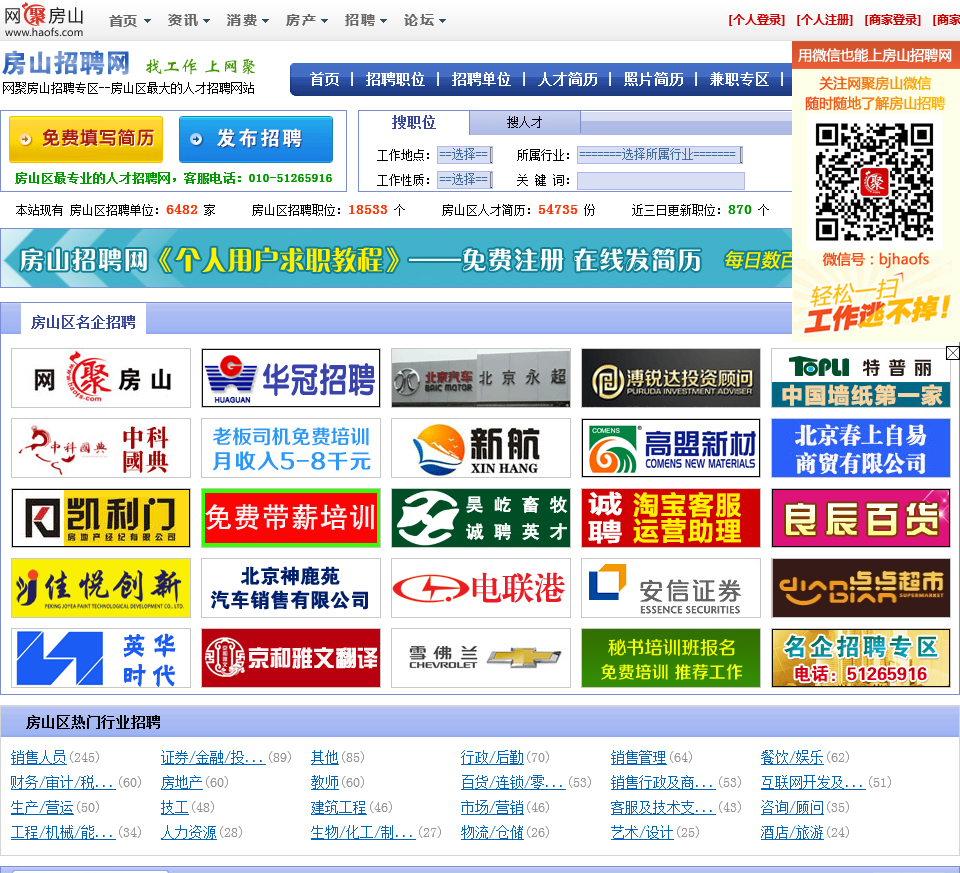Open the 凯利门 logo tile

pos(101,518)
